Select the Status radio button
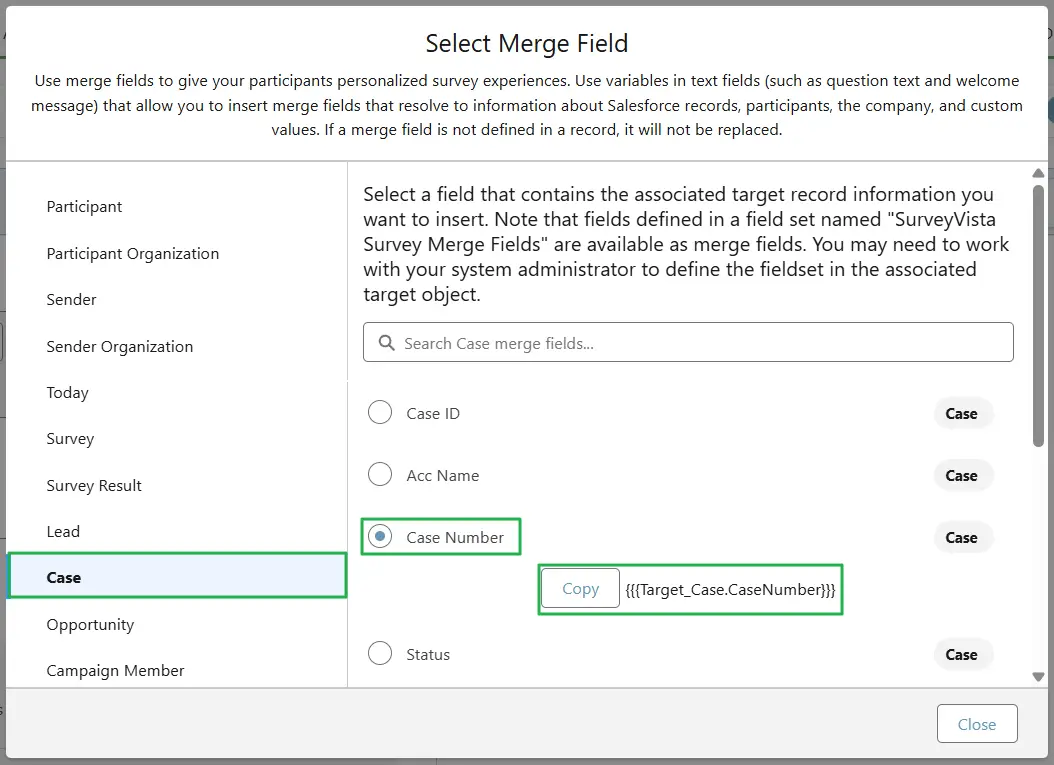The height and width of the screenshot is (765, 1054). pyautogui.click(x=380, y=653)
